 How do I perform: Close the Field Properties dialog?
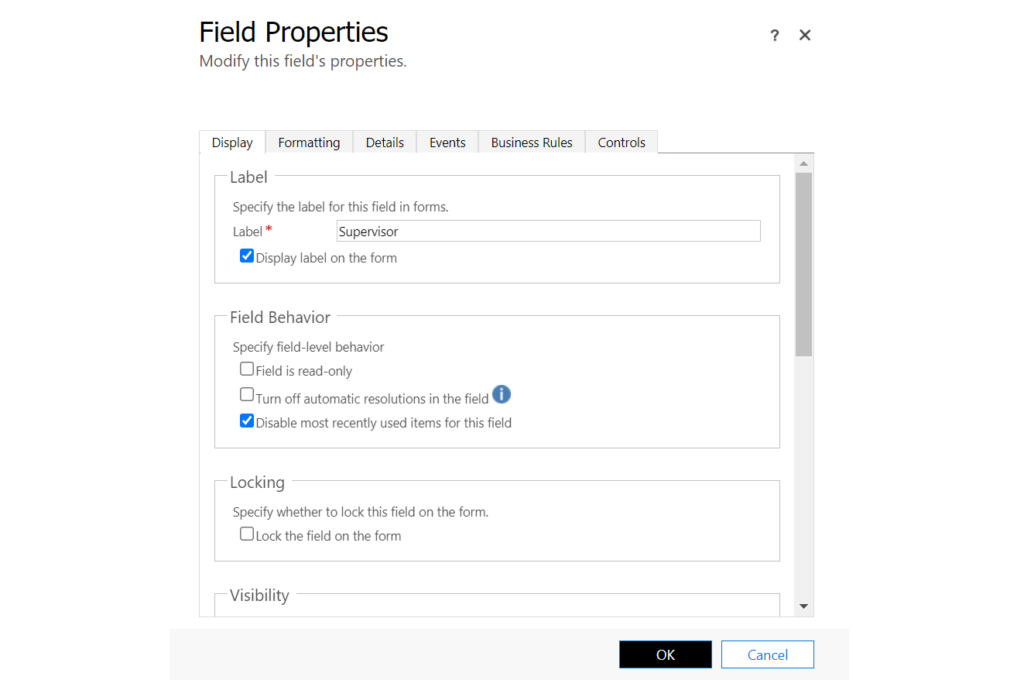pyautogui.click(x=805, y=35)
